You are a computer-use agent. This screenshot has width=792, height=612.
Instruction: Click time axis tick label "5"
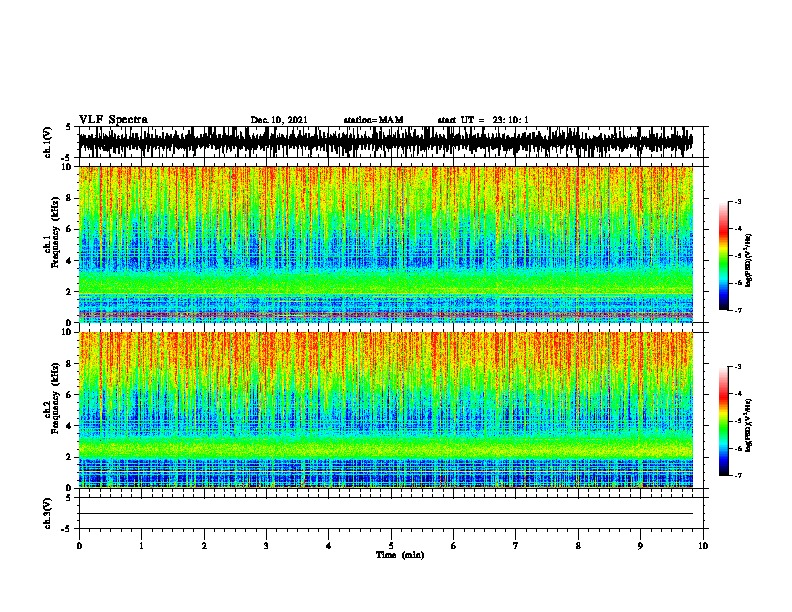coord(391,546)
